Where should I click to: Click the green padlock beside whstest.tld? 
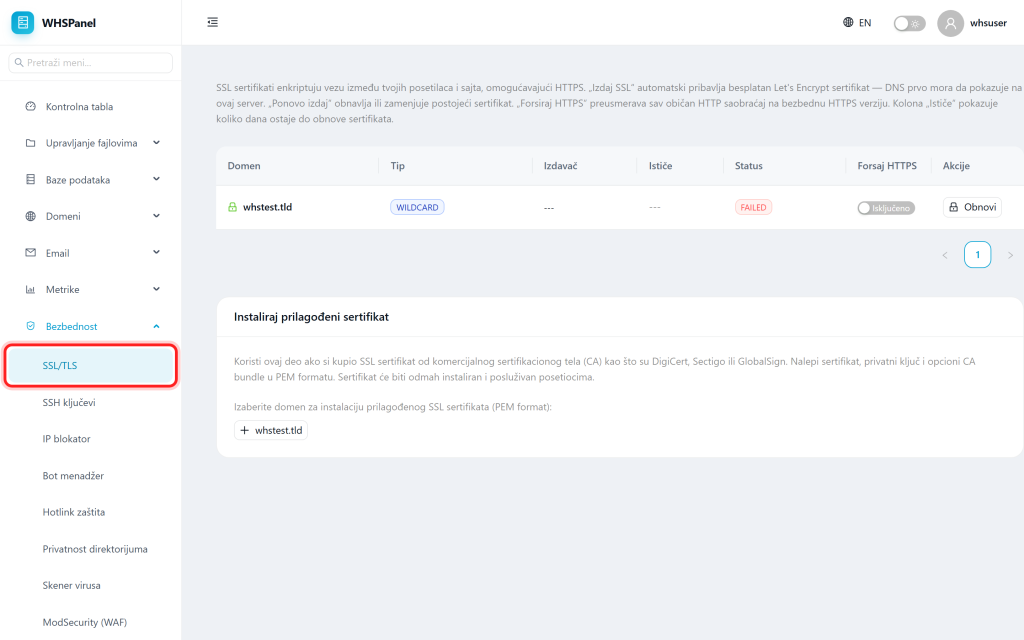click(x=232, y=207)
